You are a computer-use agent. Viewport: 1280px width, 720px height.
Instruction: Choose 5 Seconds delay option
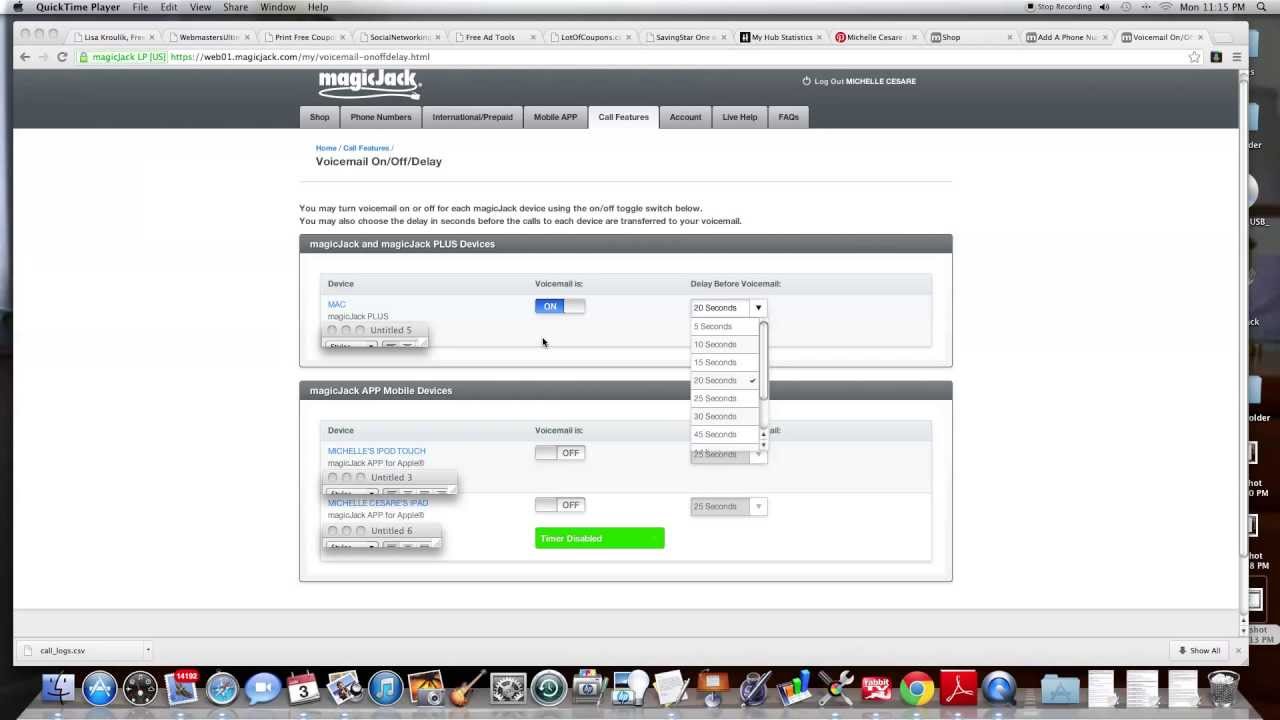pos(726,326)
